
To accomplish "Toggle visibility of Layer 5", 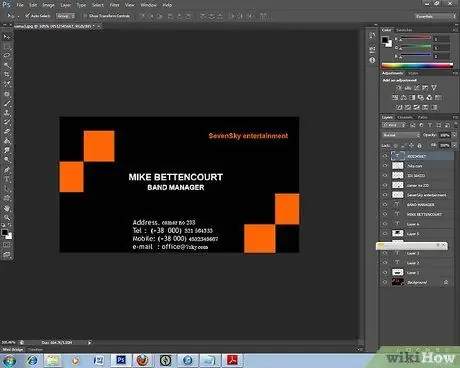I will tap(385, 234).
